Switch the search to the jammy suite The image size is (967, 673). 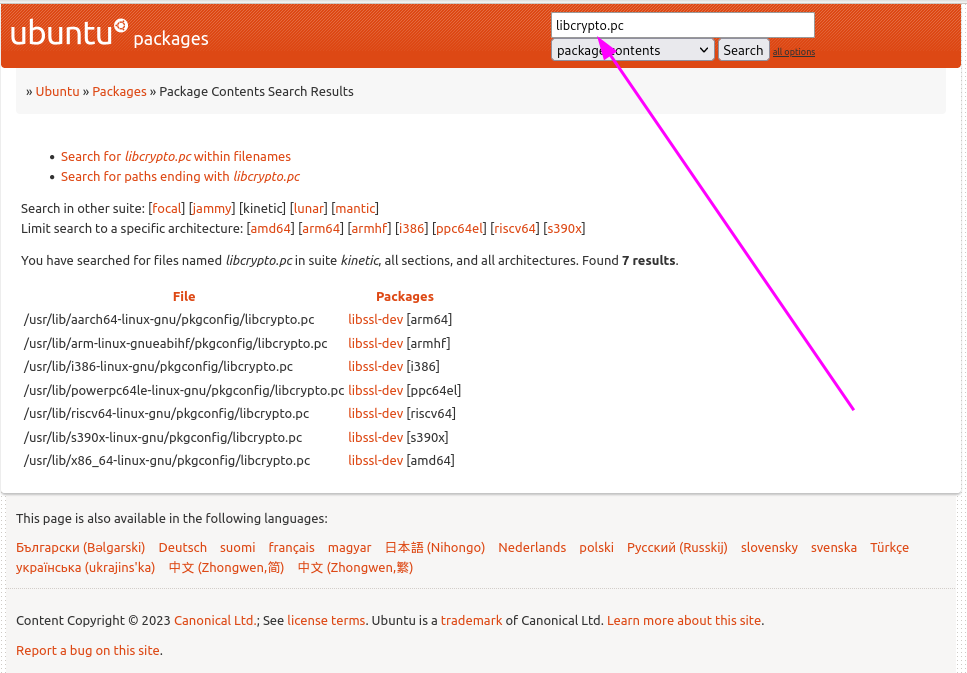coord(212,208)
